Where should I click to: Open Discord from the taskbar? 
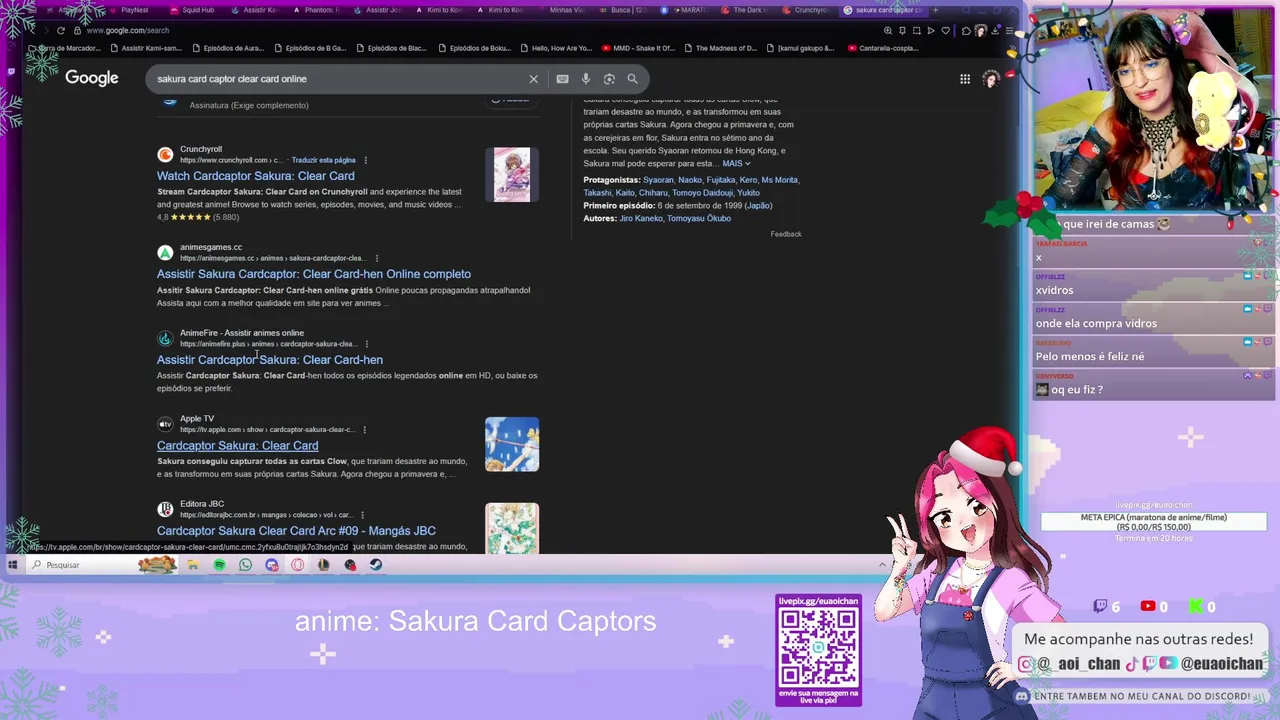(271, 565)
